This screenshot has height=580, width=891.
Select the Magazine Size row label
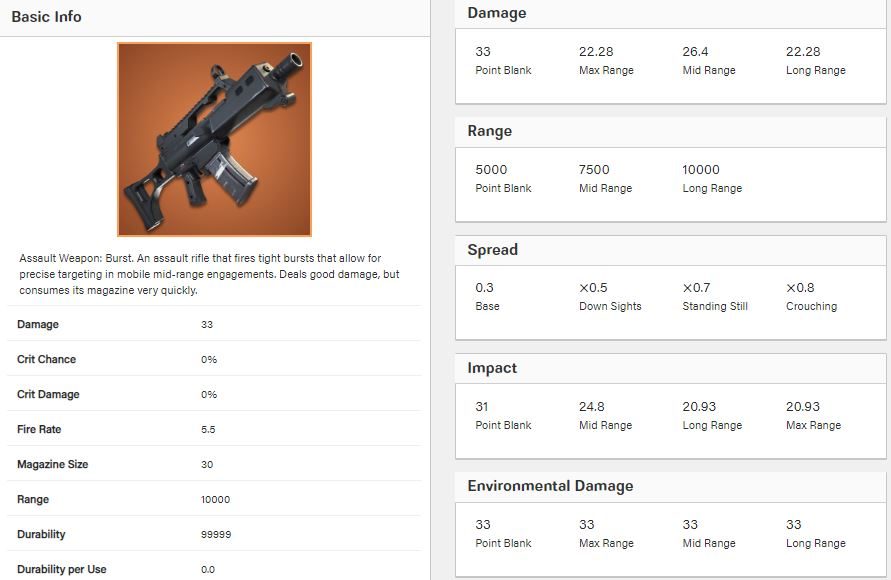52,464
